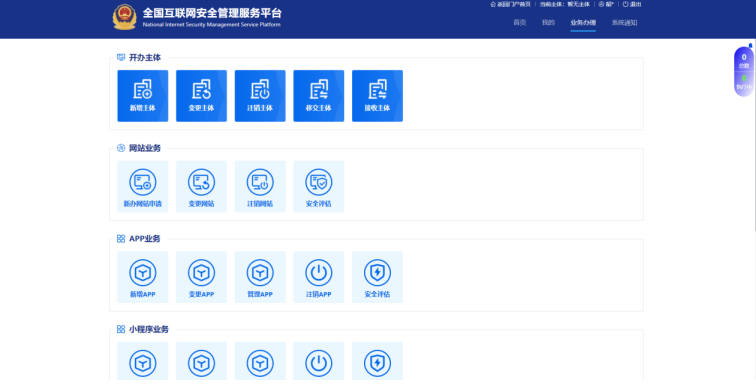Screen dimensions: 756x392
Task: Click the 网站业务 section heading
Action: [145, 148]
